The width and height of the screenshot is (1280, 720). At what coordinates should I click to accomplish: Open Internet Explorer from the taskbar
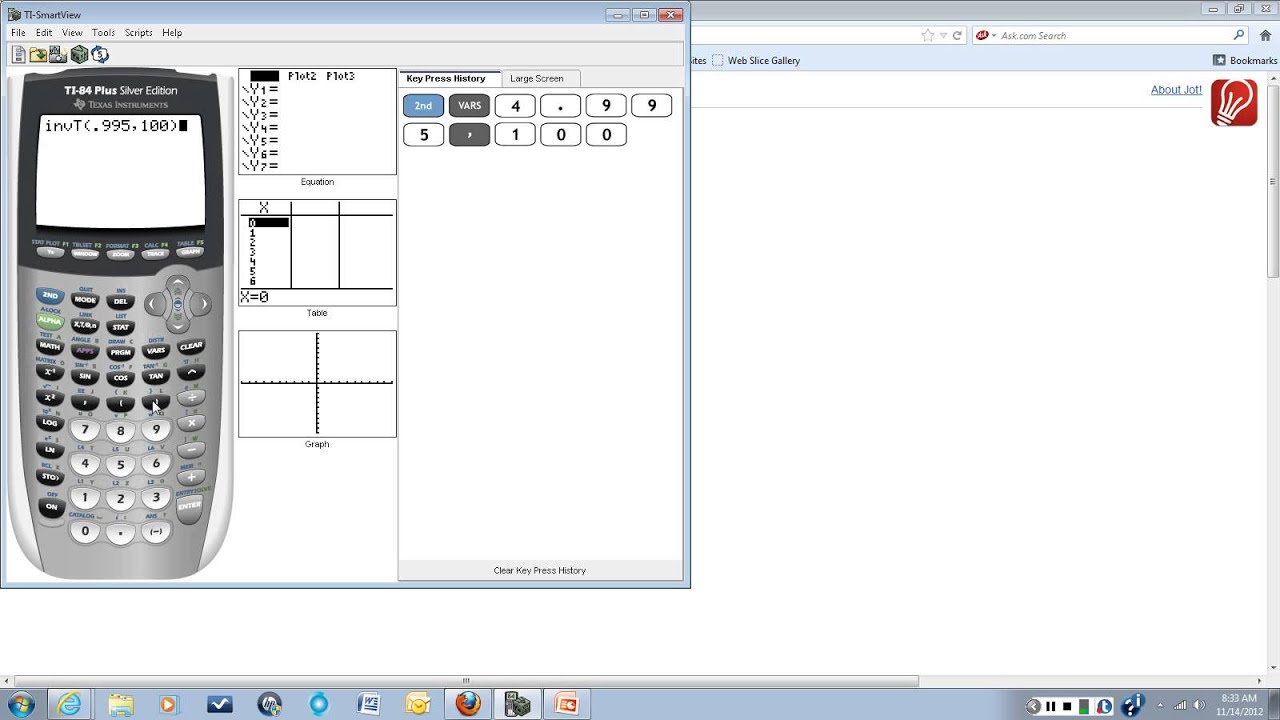click(x=70, y=705)
